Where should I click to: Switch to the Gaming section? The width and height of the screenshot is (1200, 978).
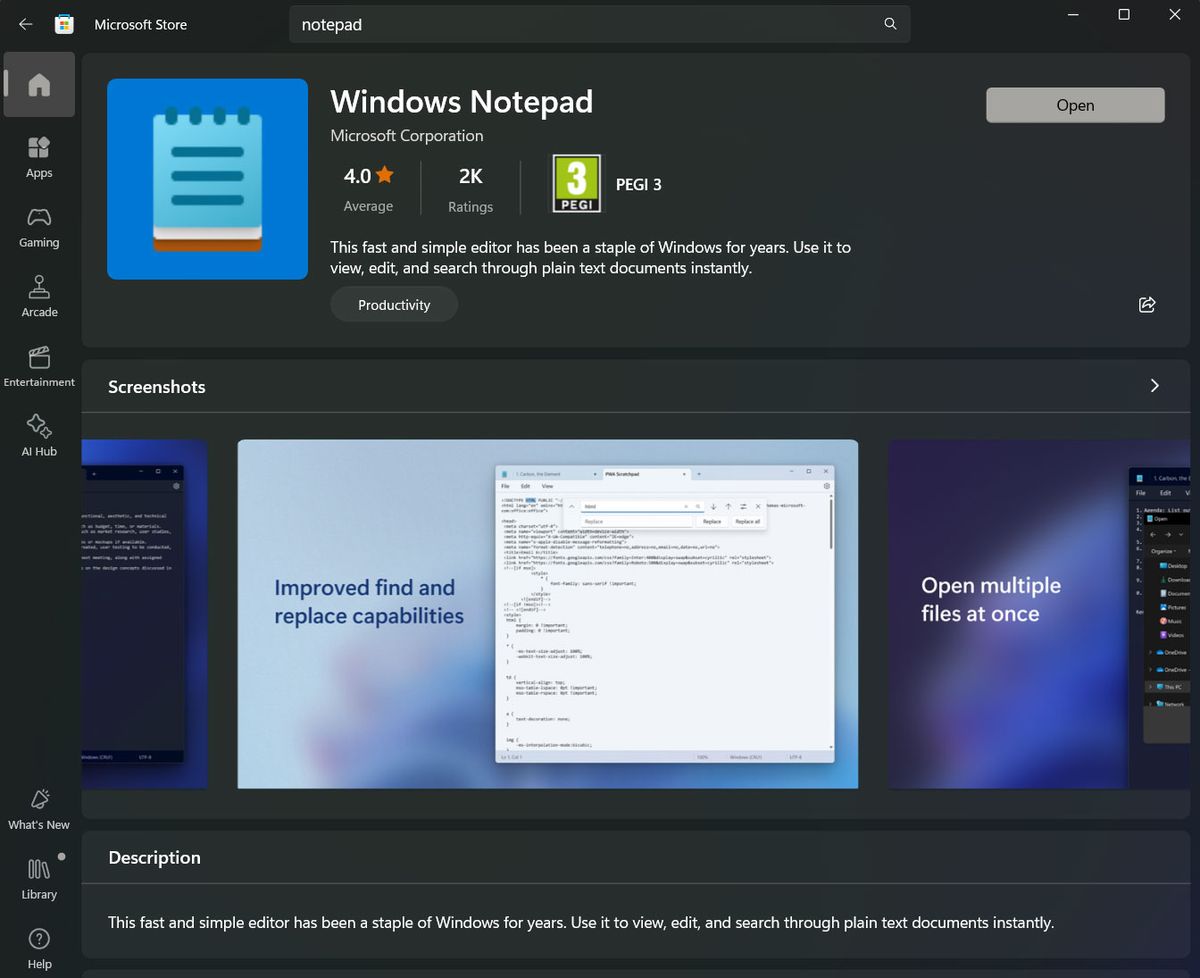(39, 226)
